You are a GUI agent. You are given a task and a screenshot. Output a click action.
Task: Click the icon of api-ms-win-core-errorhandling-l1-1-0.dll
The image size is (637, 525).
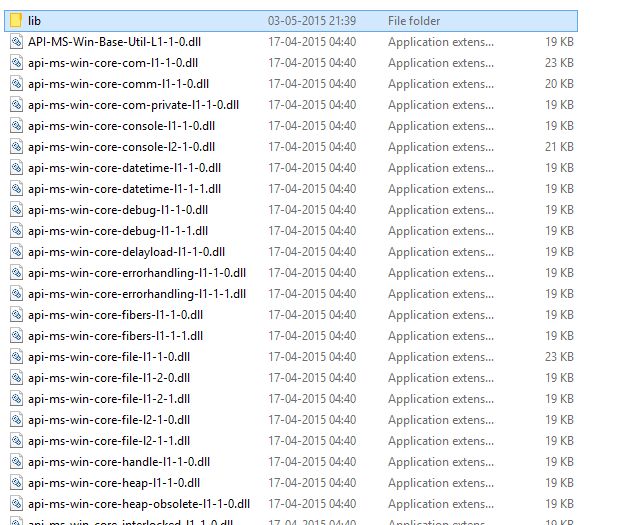16,273
